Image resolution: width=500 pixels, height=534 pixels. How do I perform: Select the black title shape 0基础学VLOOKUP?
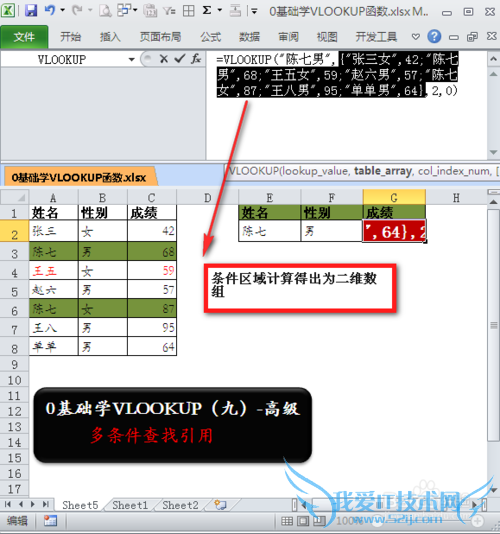(x=172, y=425)
